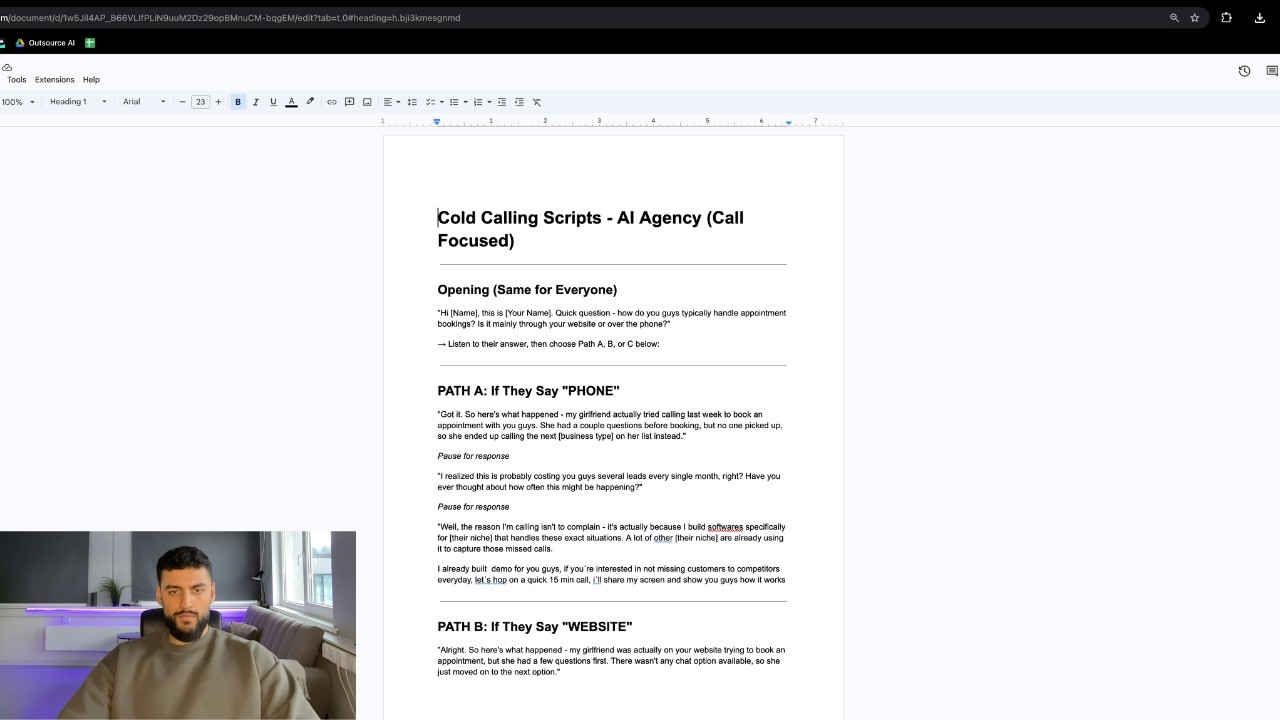Click the 'Listen to their answer' instruction line
The width and height of the screenshot is (1280, 720).
point(548,344)
